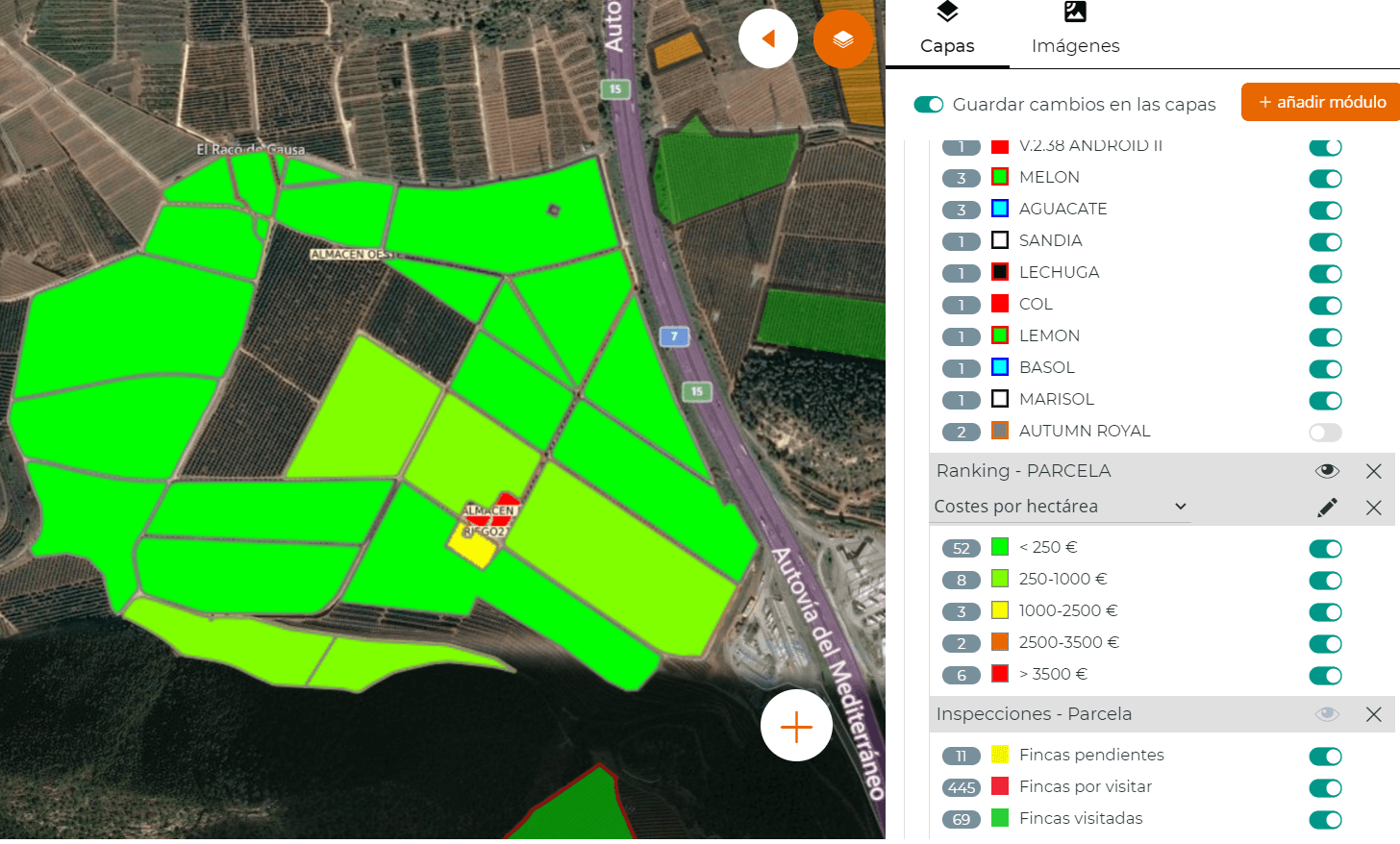Disable the Fincas por visitar toggle
The image size is (1400, 844).
[1325, 788]
